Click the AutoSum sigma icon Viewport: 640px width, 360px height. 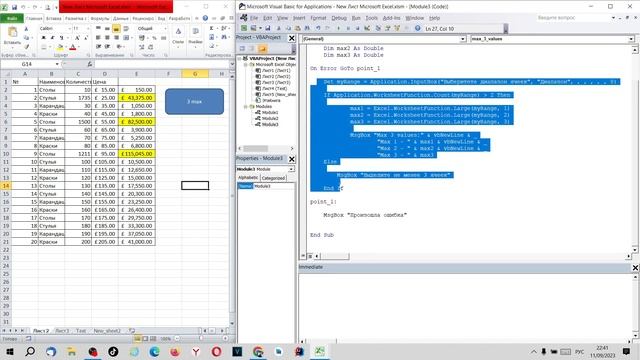coord(211,28)
